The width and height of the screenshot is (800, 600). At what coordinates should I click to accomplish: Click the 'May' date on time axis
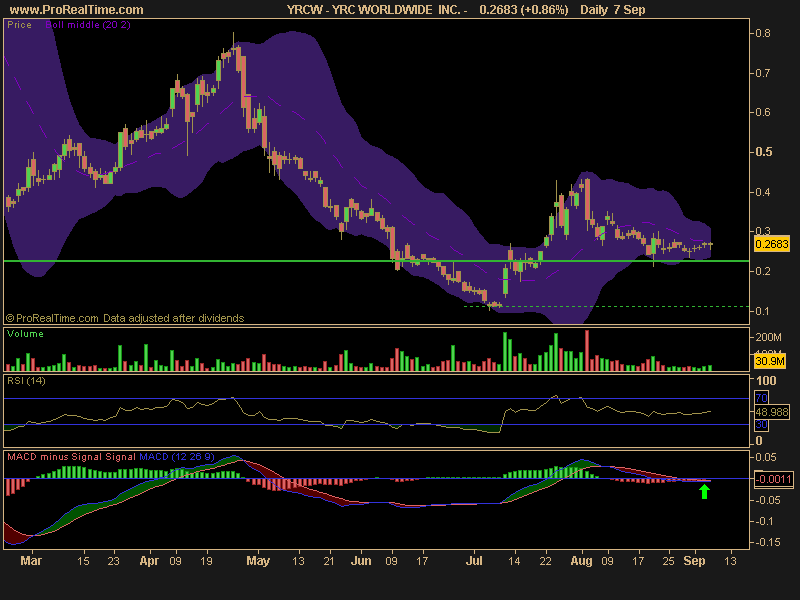coord(258,561)
